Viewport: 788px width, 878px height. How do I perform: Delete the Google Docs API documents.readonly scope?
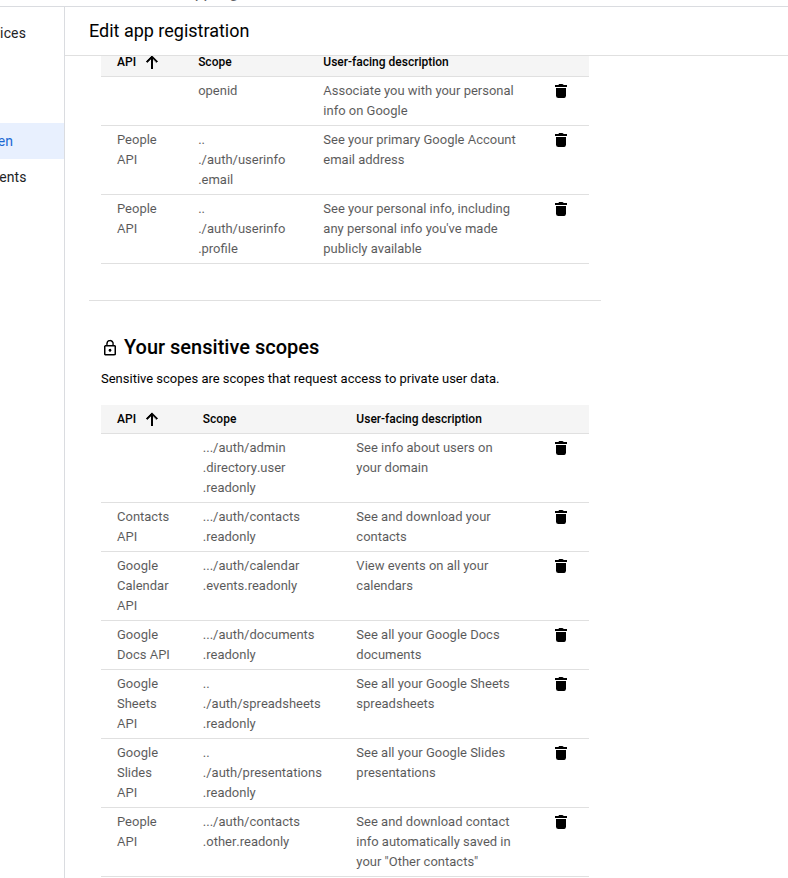[561, 635]
